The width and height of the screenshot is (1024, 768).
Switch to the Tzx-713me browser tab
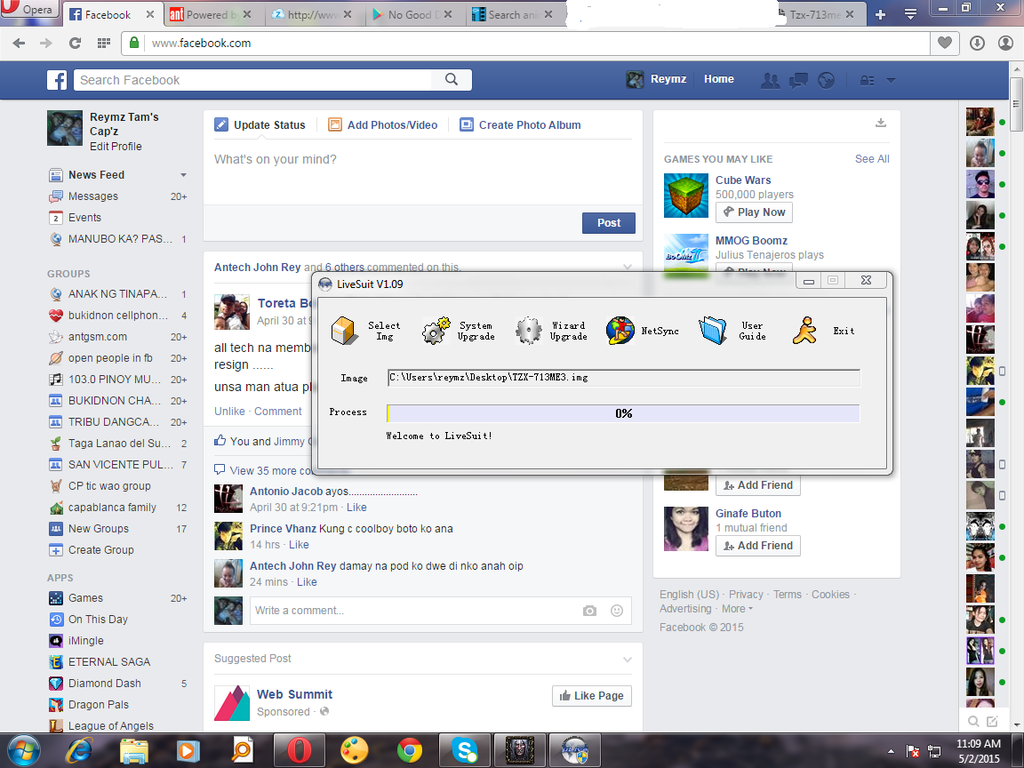pyautogui.click(x=818, y=14)
